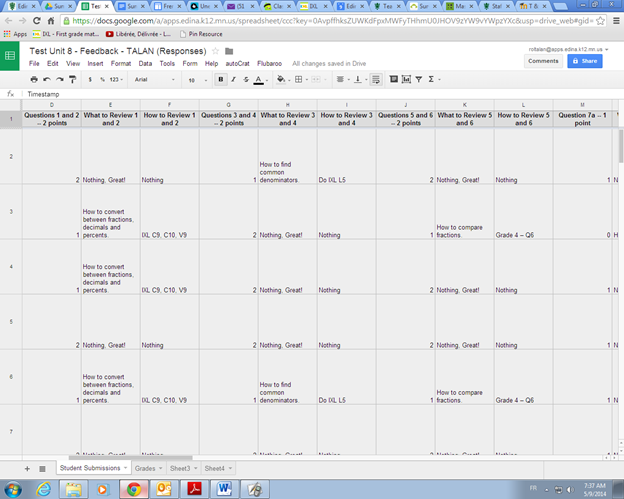Open Outlook from taskbar

tap(164, 489)
